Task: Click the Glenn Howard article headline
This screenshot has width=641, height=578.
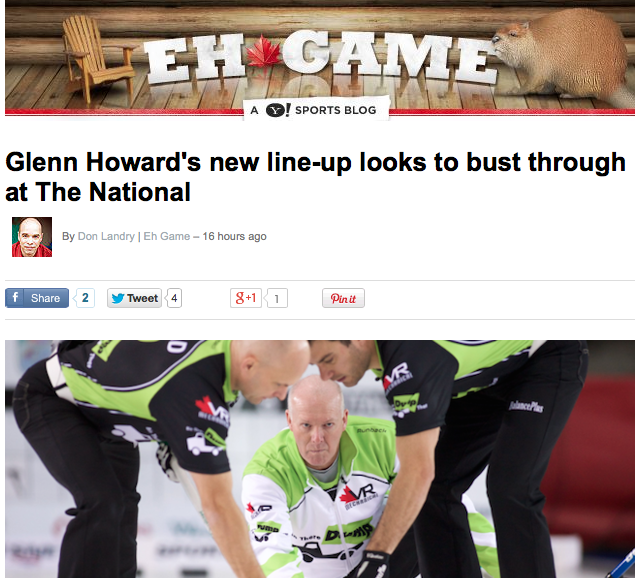Action: [x=315, y=177]
